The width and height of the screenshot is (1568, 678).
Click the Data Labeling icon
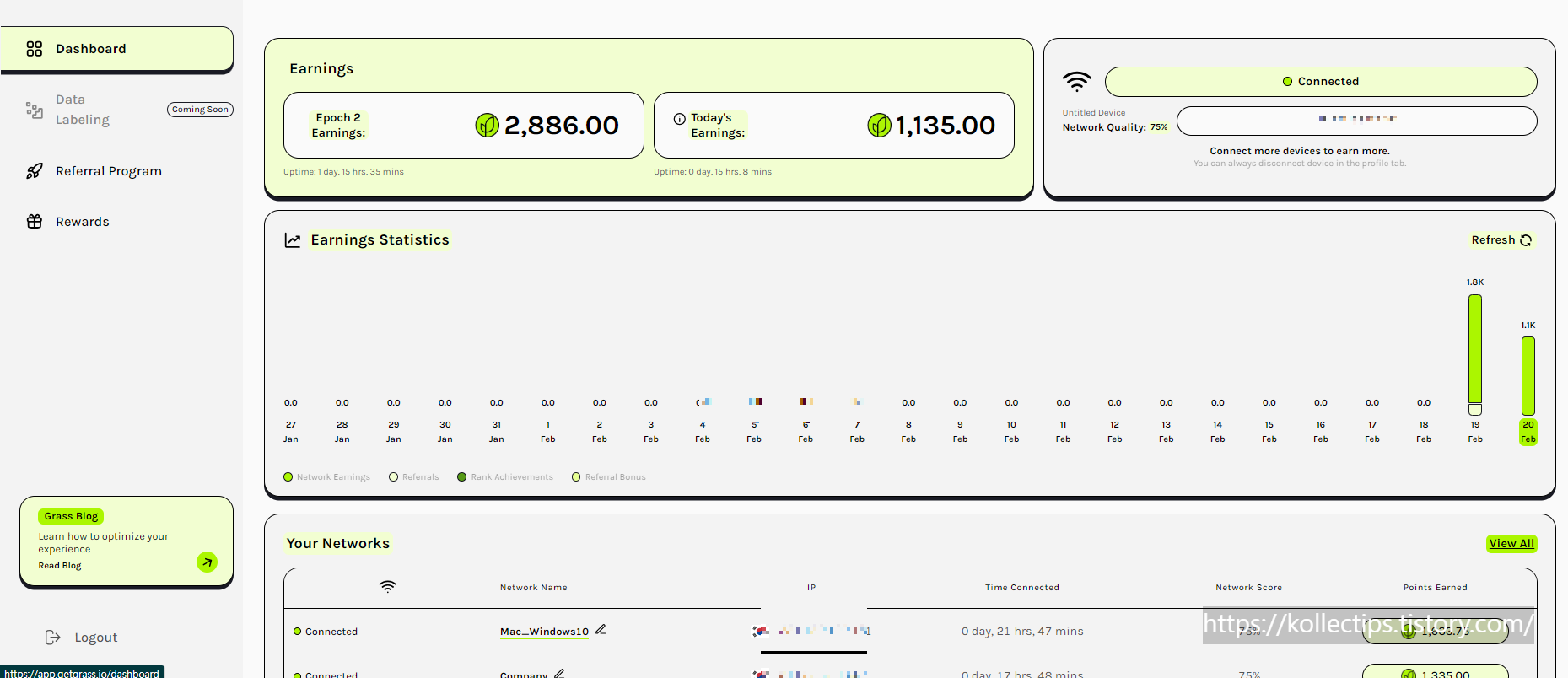[35, 110]
